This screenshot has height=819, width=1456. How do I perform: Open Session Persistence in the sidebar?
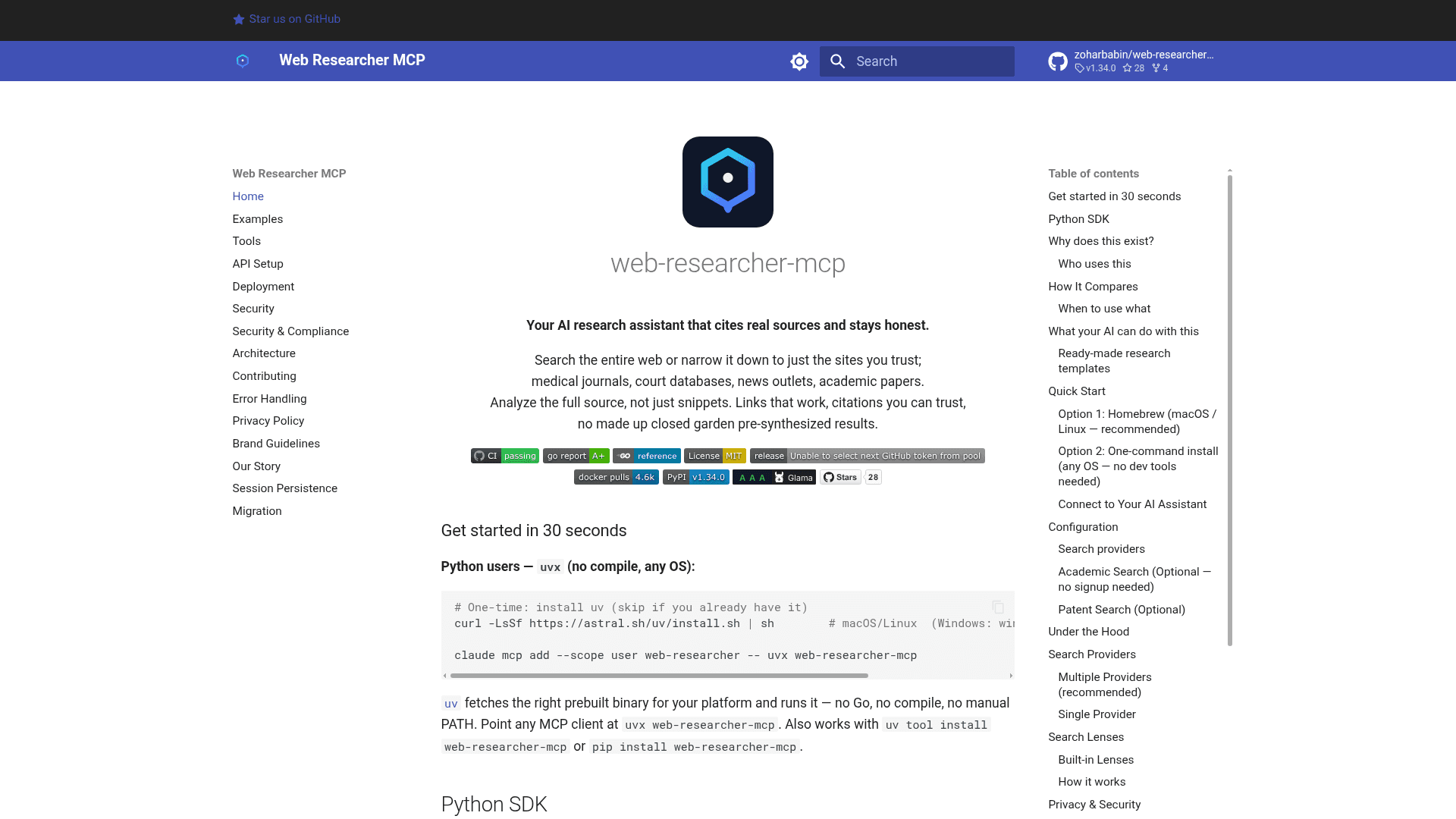285,488
